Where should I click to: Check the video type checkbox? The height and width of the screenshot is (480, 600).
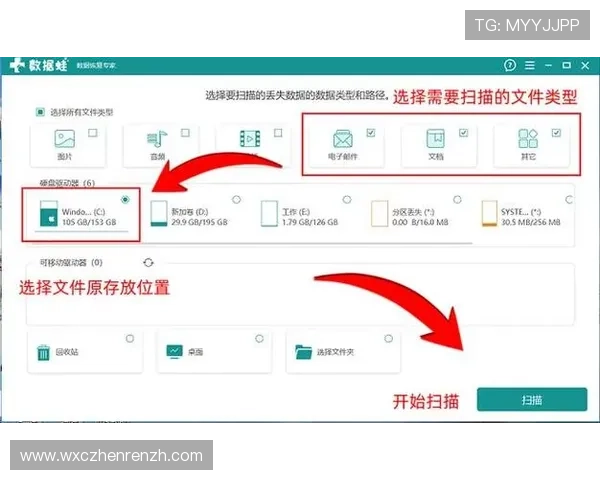[x=278, y=133]
